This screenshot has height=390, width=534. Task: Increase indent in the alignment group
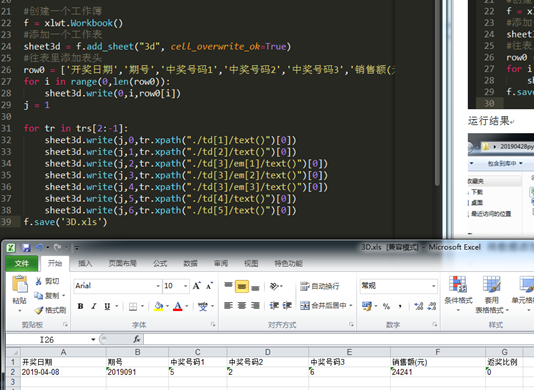click(x=287, y=306)
